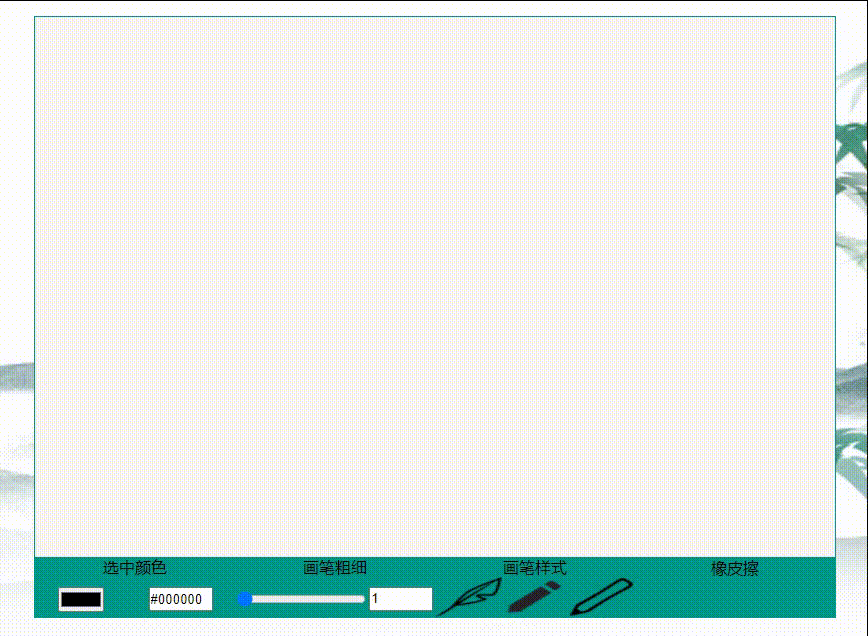Click the #000000 hex color field

[x=180, y=599]
